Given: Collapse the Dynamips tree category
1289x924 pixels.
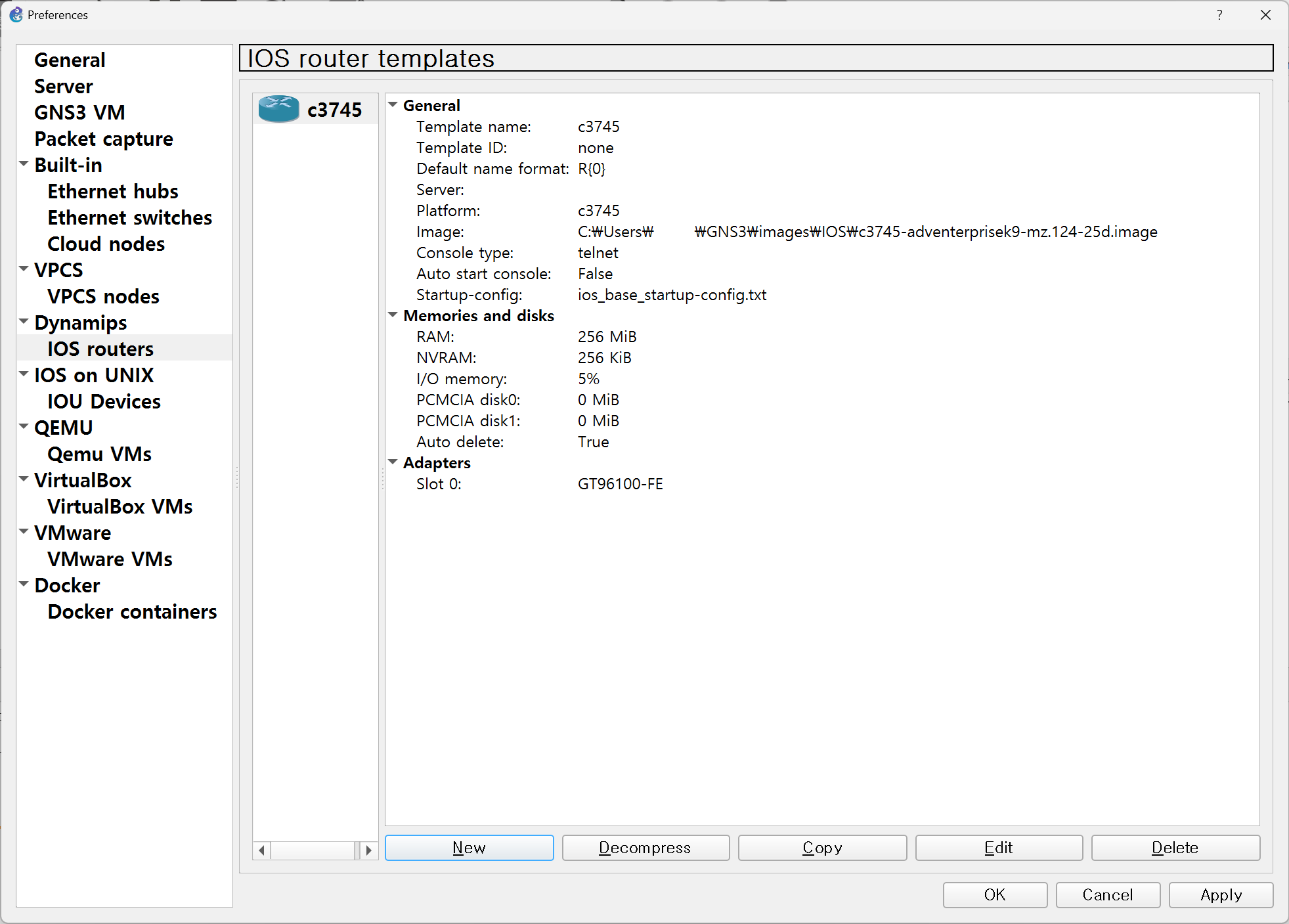Looking at the screenshot, I should click(x=24, y=322).
